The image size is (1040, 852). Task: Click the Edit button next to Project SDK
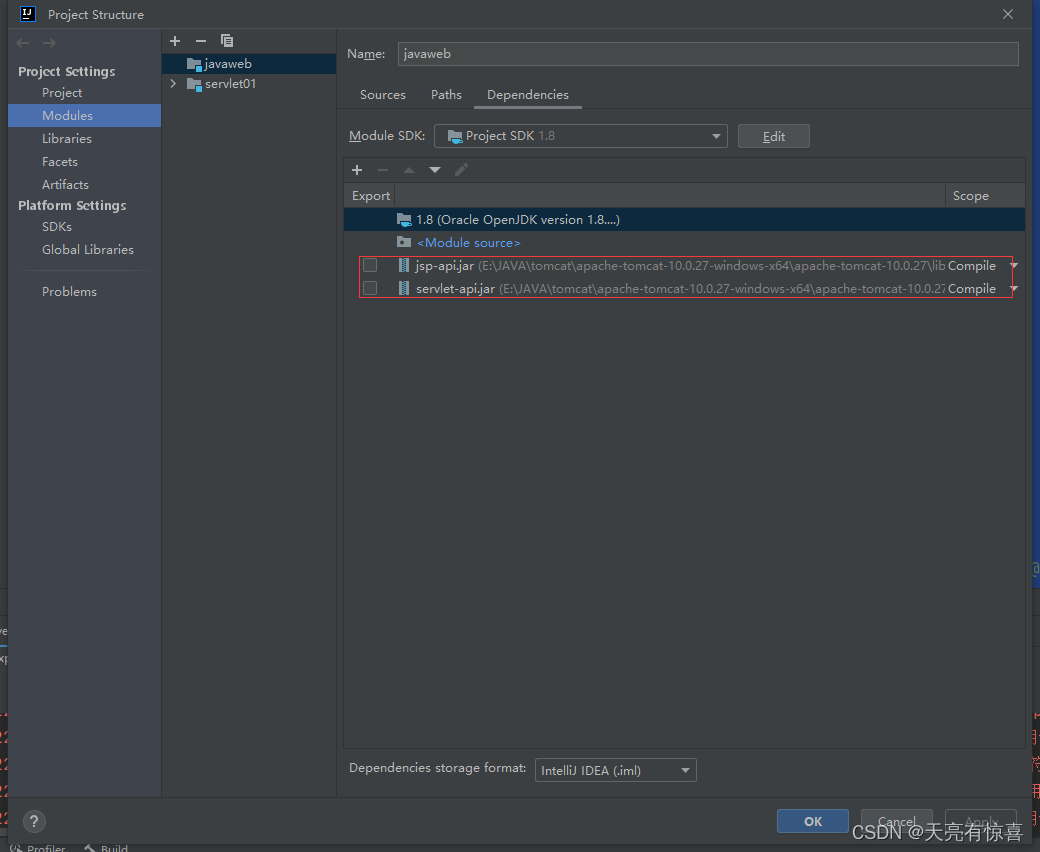pos(773,136)
